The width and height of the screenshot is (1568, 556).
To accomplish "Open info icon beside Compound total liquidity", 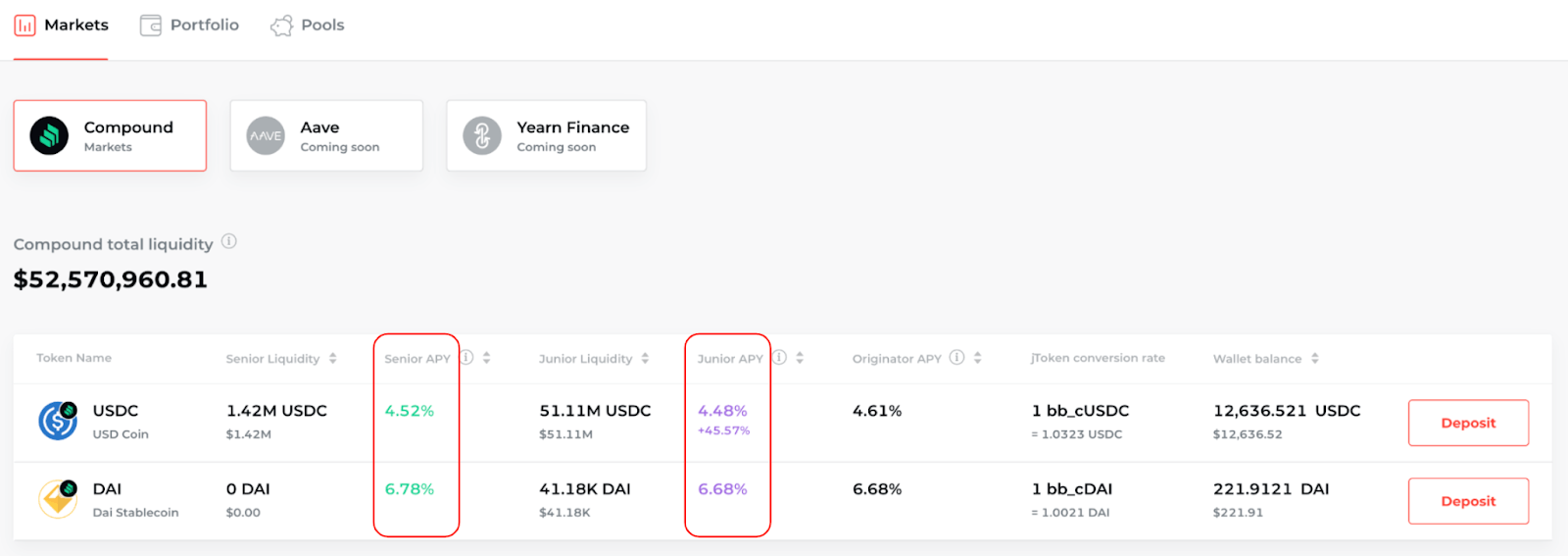I will tap(229, 241).
